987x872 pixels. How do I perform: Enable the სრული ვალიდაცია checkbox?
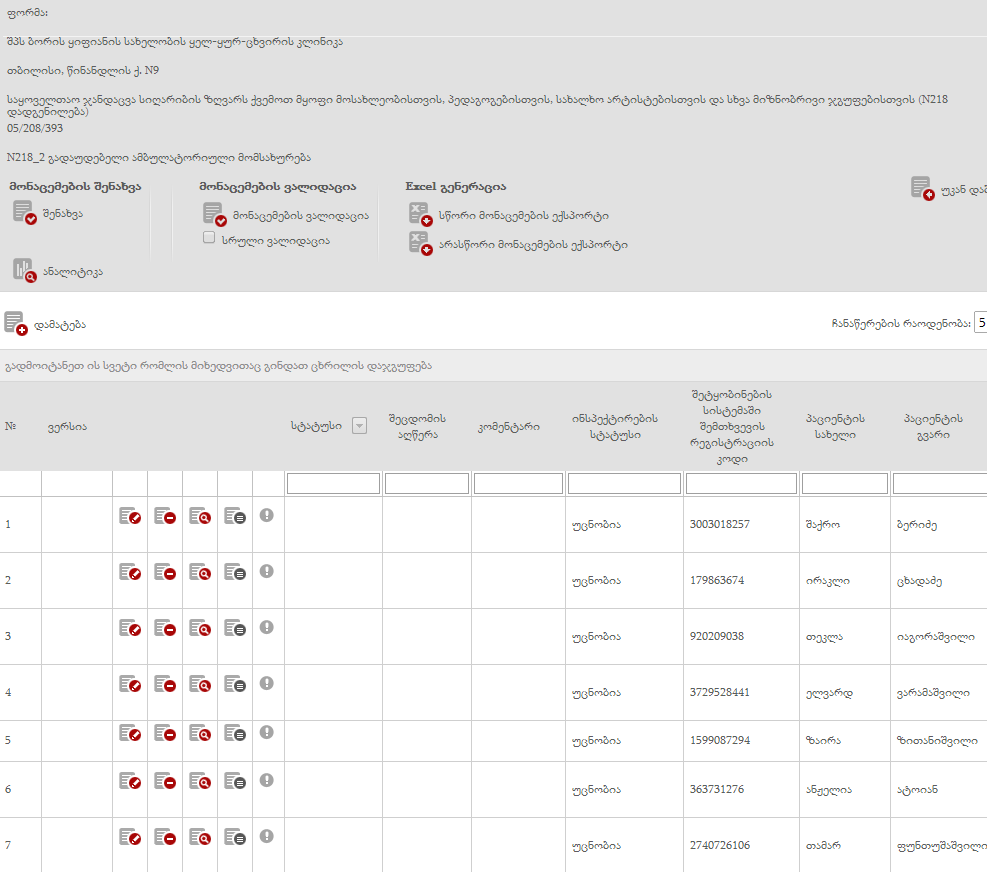tap(209, 238)
